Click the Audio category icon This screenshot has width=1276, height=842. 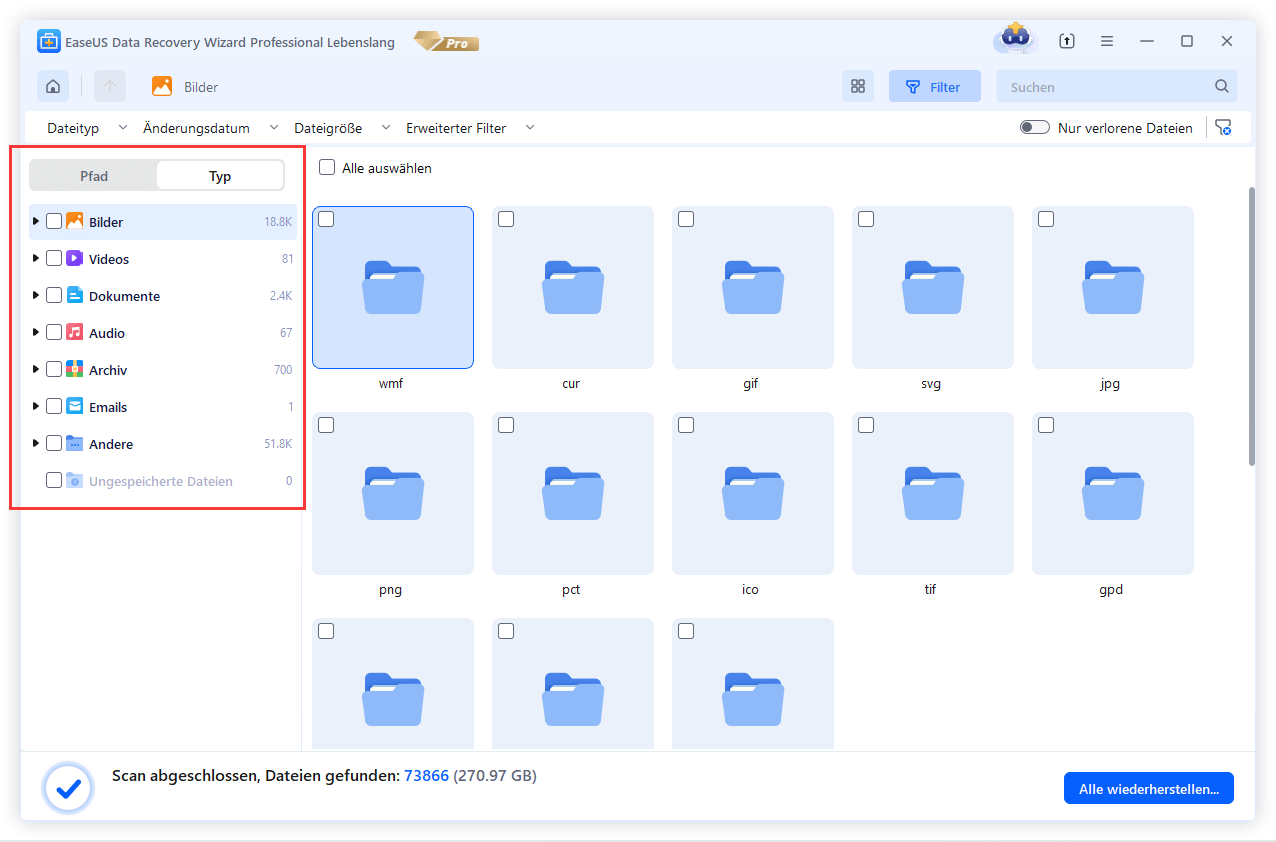point(75,333)
